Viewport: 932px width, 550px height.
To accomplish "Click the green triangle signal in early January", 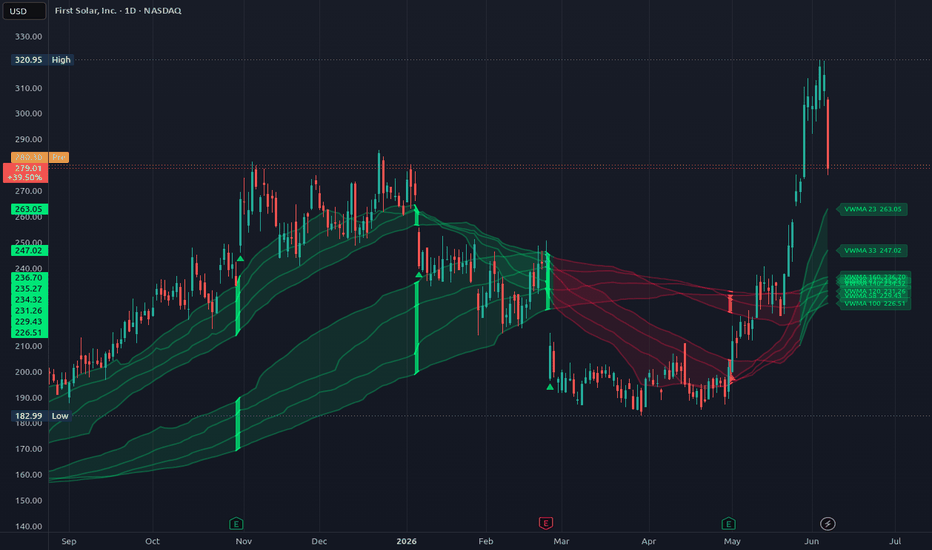I will click(x=418, y=275).
